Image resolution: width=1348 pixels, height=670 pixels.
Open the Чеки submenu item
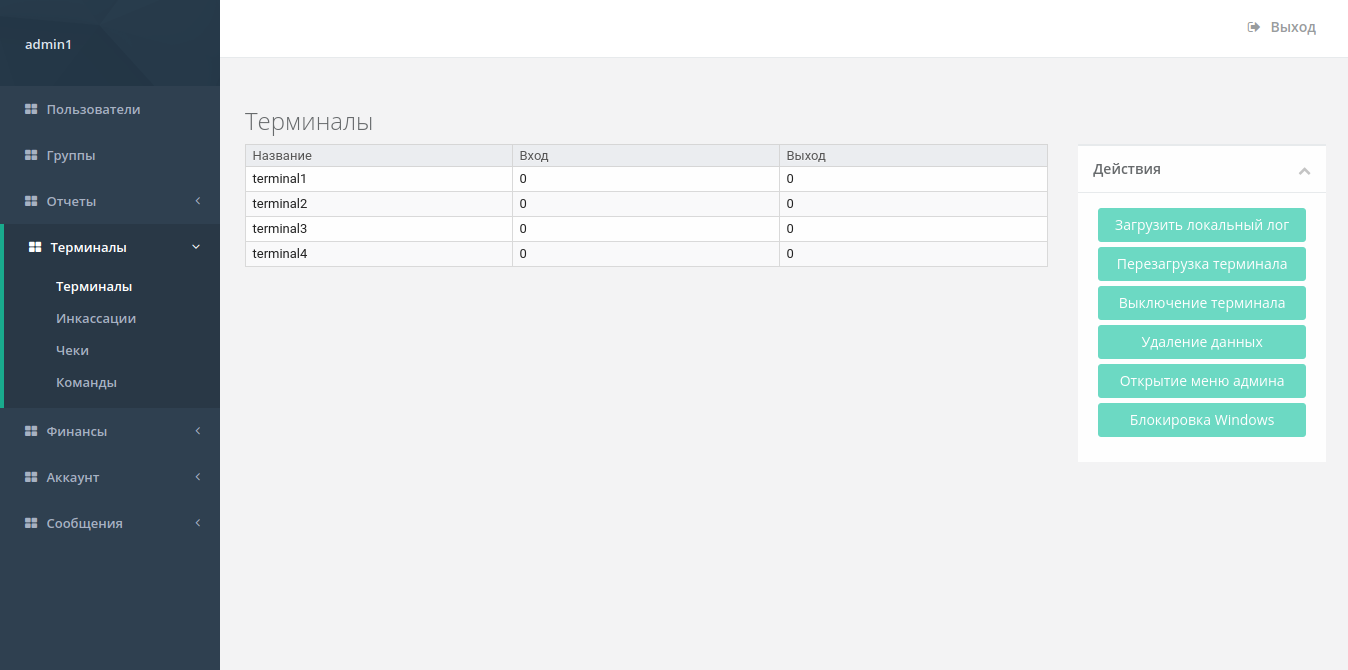tap(73, 350)
